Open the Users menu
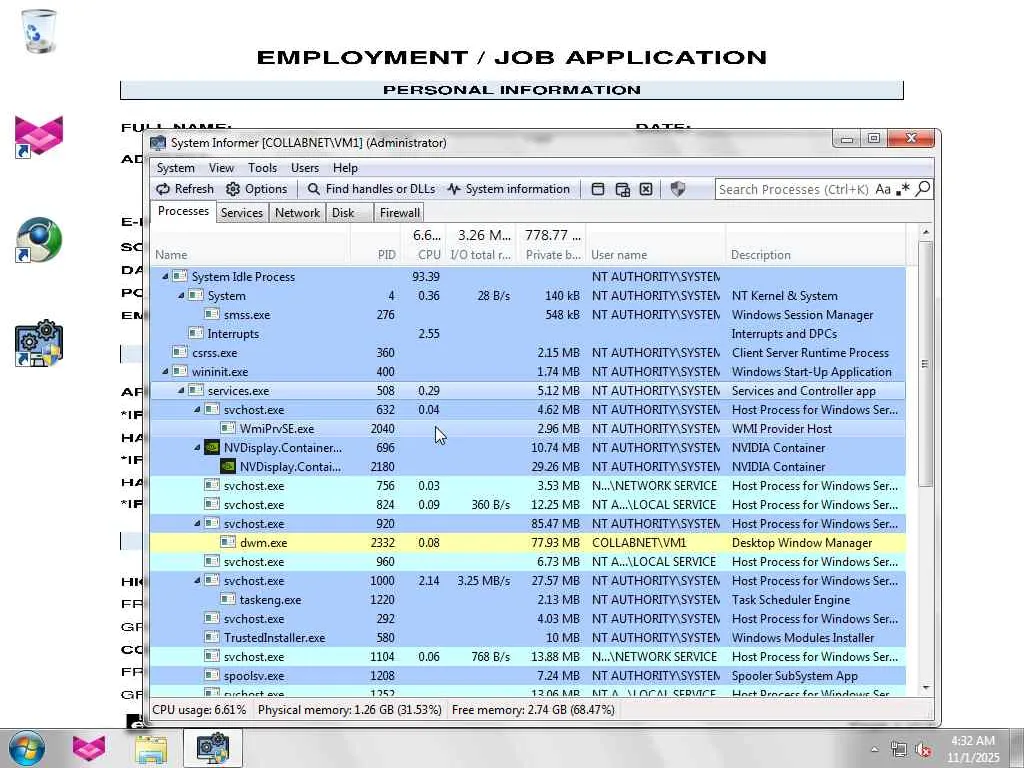This screenshot has width=1024, height=768. pos(305,168)
